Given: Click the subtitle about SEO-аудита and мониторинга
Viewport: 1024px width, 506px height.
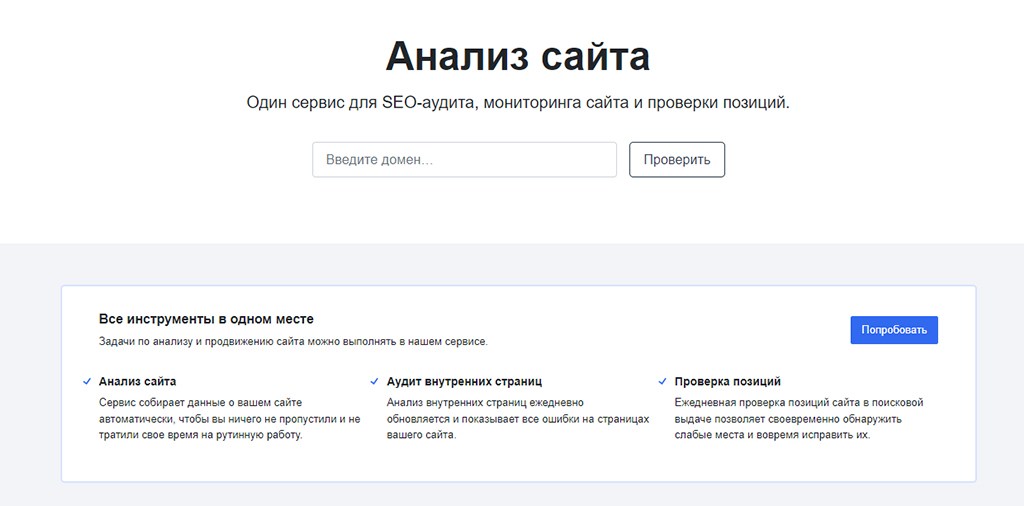Looking at the screenshot, I should point(517,103).
